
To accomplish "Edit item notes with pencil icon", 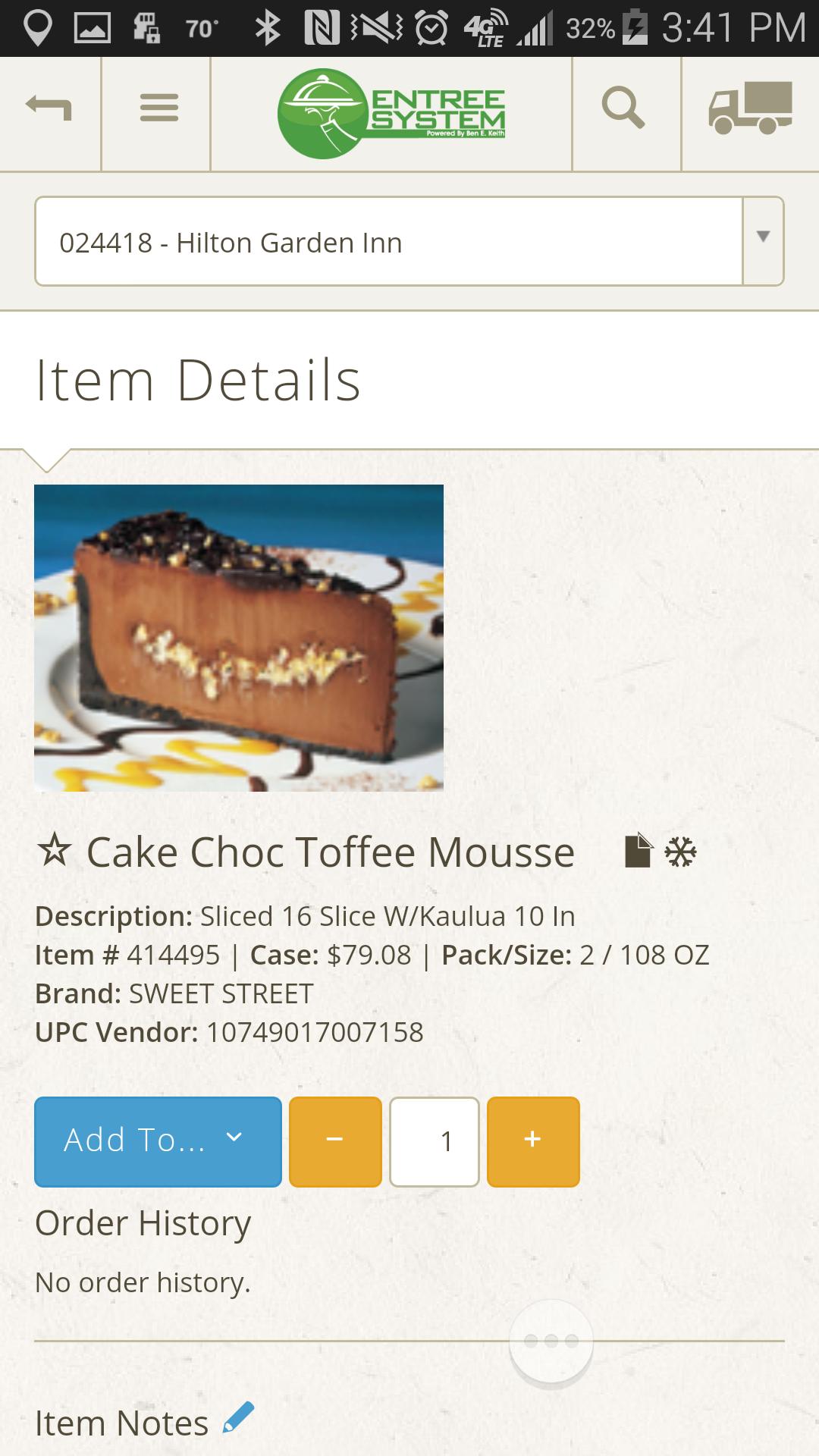I will pyautogui.click(x=238, y=1418).
